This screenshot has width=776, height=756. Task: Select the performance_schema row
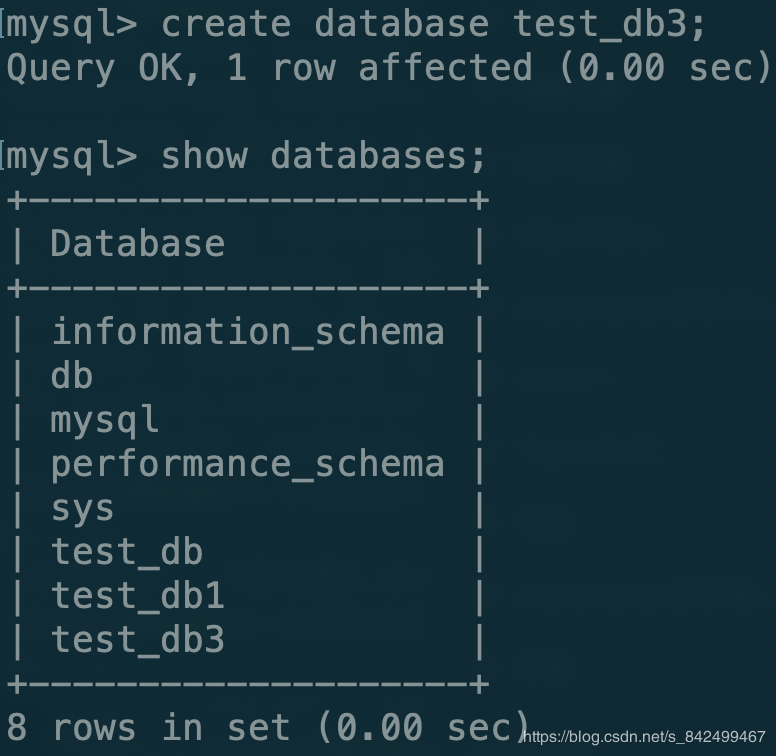tap(247, 464)
